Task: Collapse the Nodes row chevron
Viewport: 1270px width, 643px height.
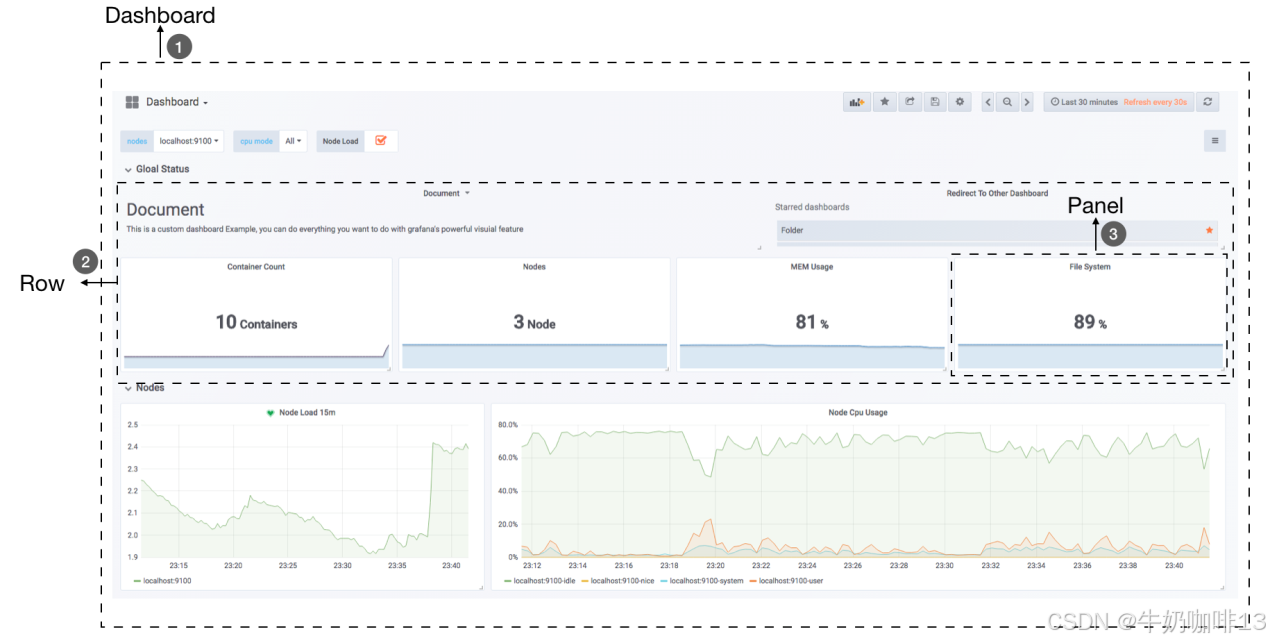Action: point(128,388)
